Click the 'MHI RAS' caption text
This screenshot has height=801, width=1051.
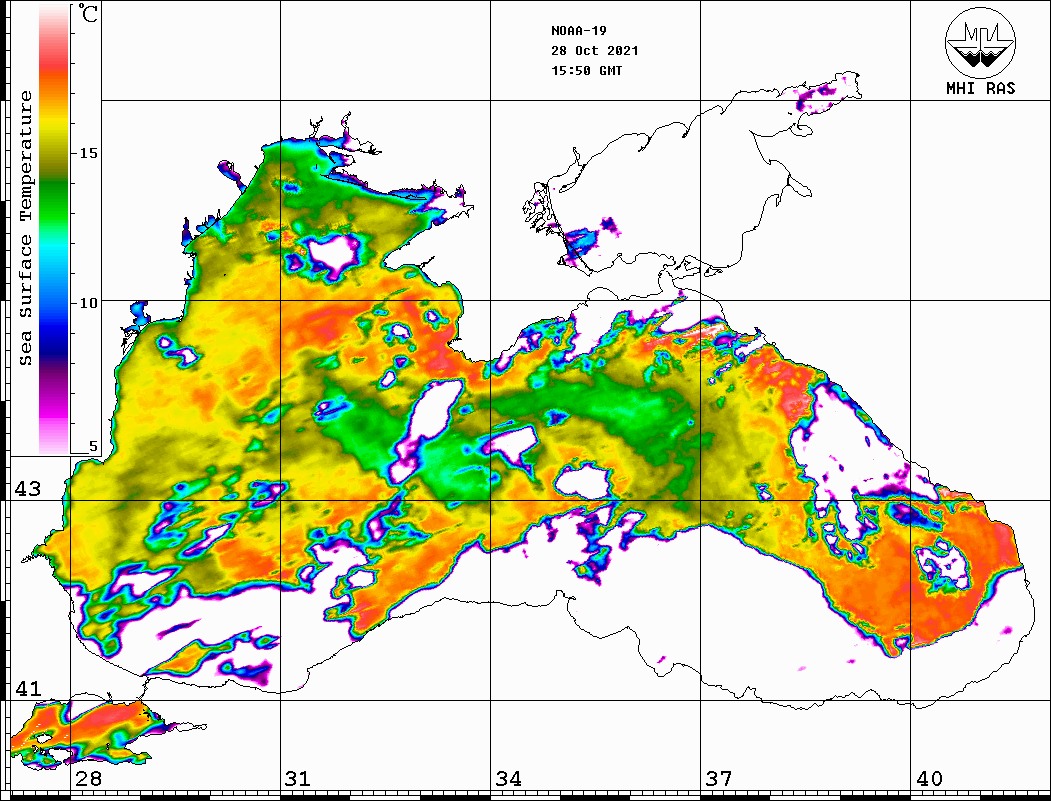pyautogui.click(x=981, y=88)
